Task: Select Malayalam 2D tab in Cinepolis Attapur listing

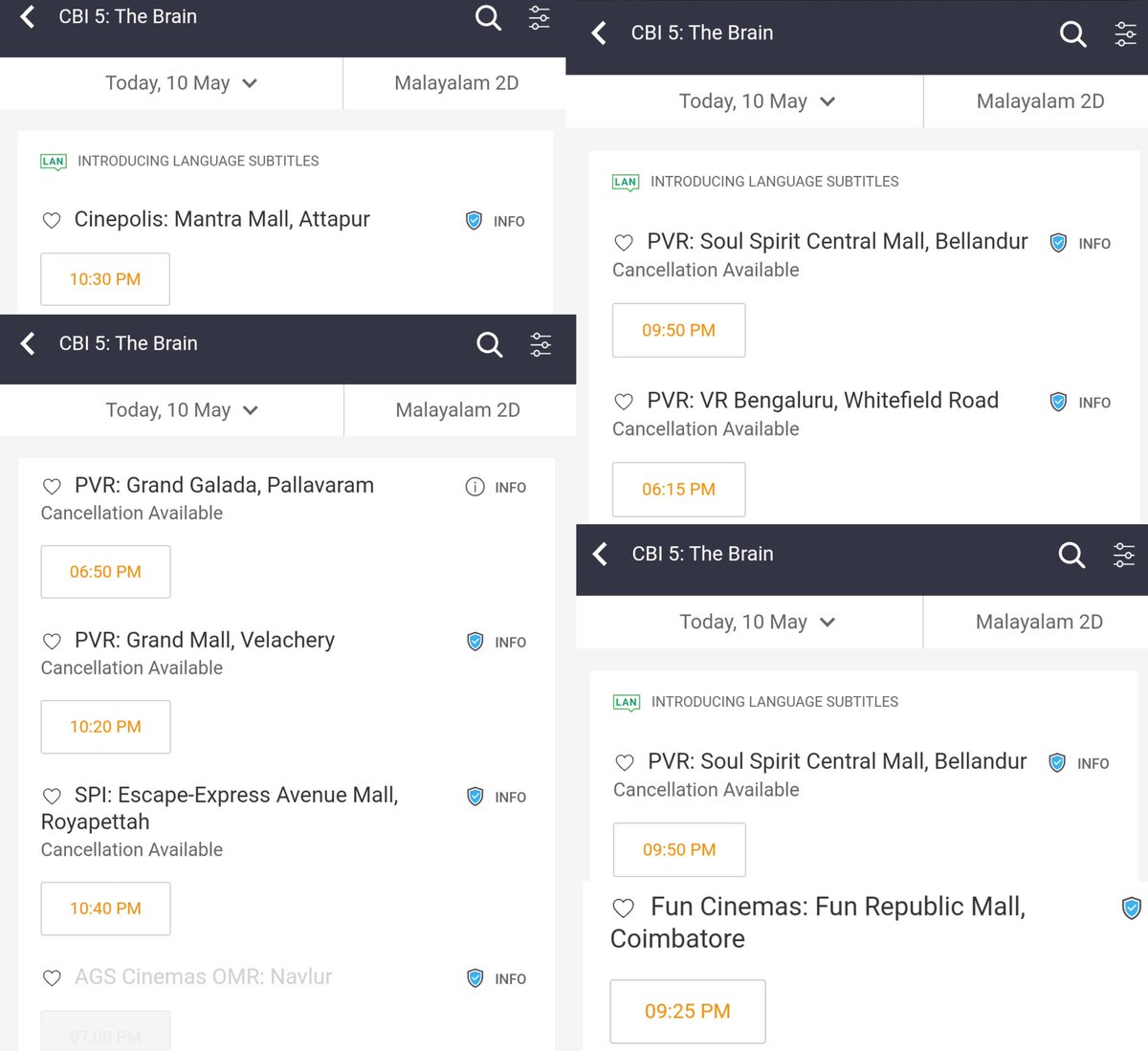Action: tap(456, 83)
